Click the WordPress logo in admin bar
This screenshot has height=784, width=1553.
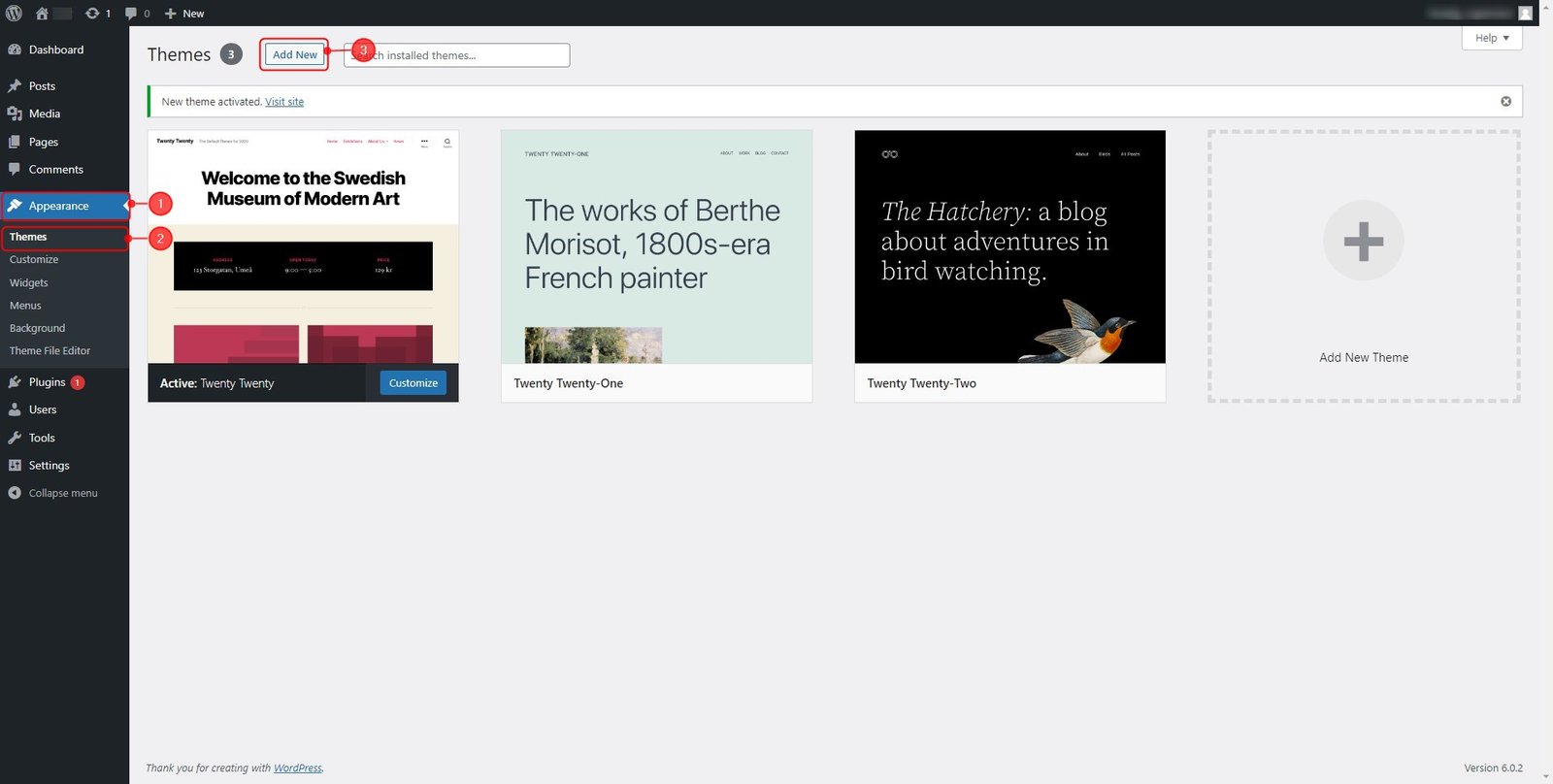[x=14, y=14]
